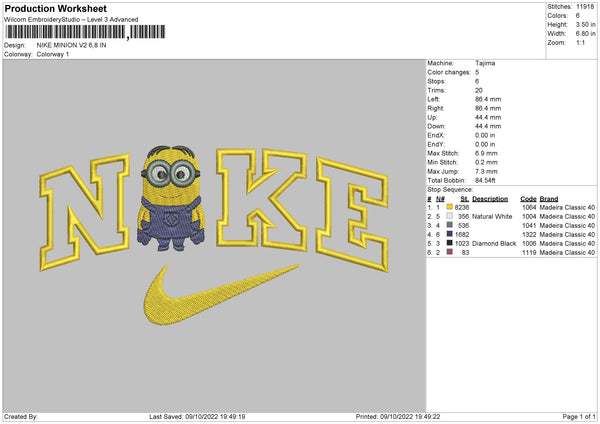This screenshot has width=600, height=424.
Task: Click the 'Description' column header
Action: coord(490,199)
